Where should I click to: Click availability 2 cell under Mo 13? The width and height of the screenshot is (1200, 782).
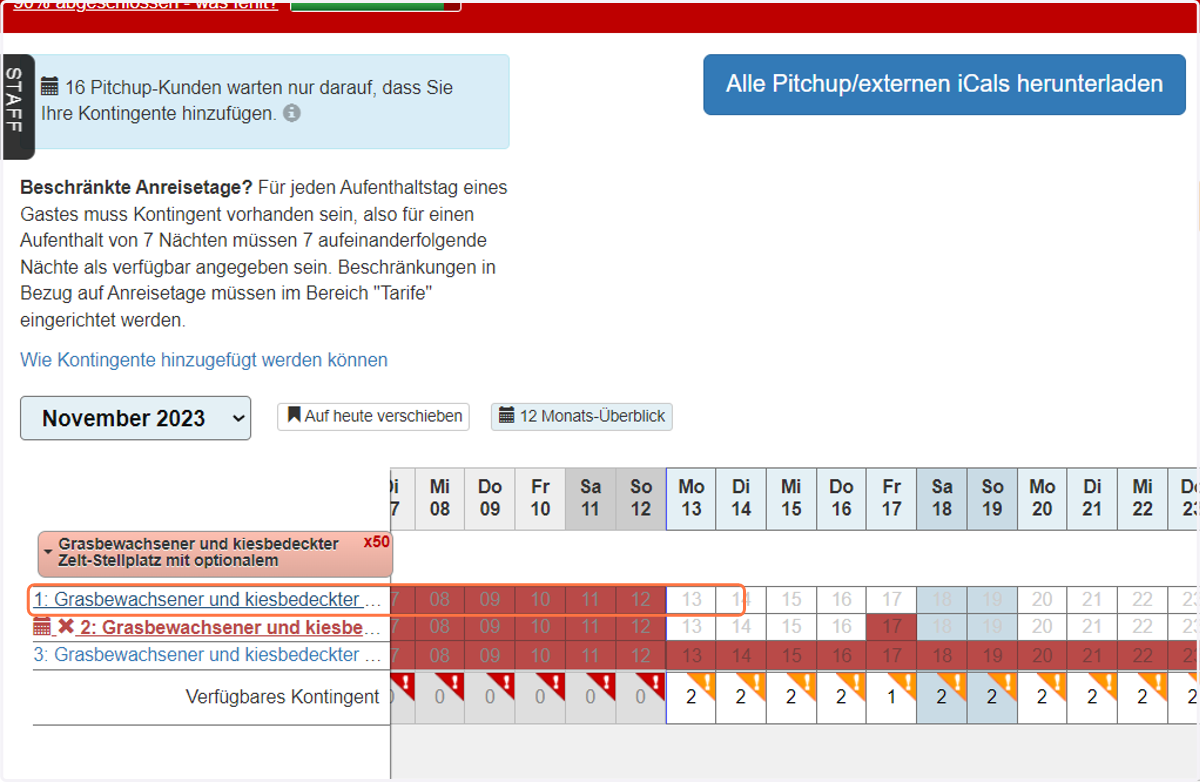pyautogui.click(x=691, y=698)
